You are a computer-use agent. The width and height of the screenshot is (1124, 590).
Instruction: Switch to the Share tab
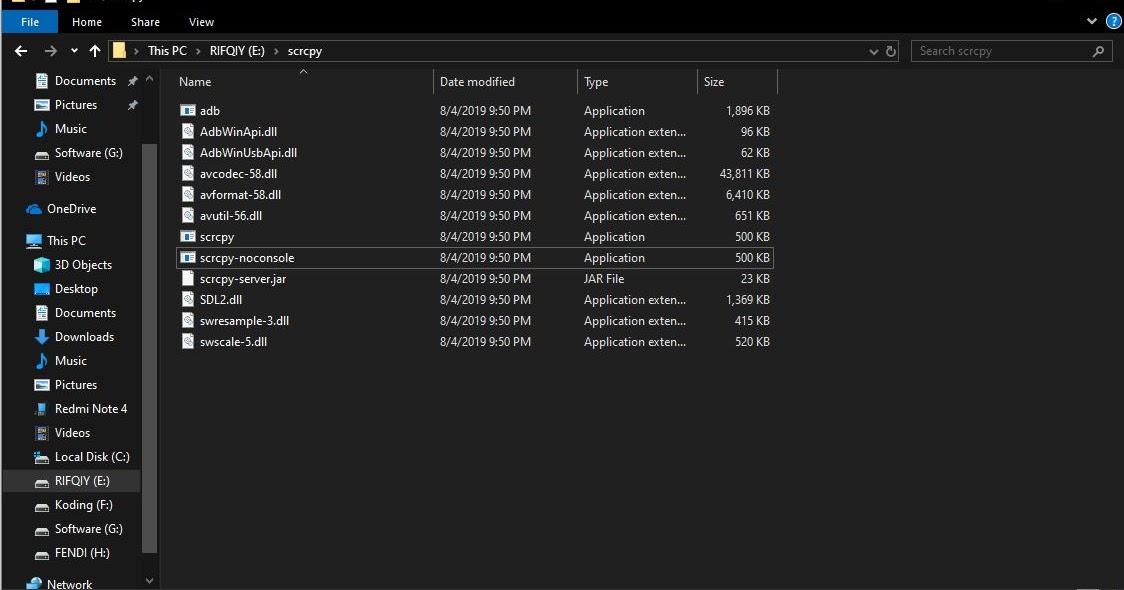pos(145,21)
